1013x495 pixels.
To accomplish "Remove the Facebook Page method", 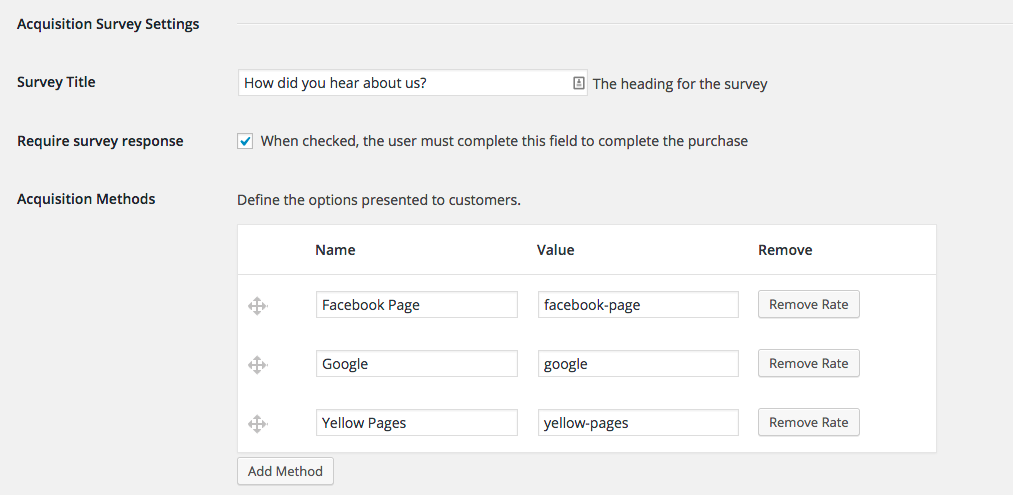I will click(808, 305).
